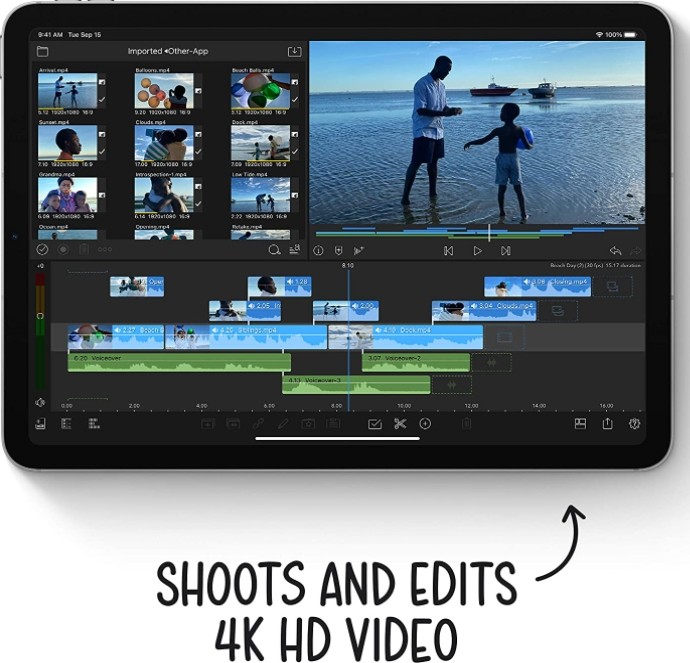Viewport: 690px width, 663px height.
Task: Tap the library trash icon
Action: pyautogui.click(x=84, y=249)
